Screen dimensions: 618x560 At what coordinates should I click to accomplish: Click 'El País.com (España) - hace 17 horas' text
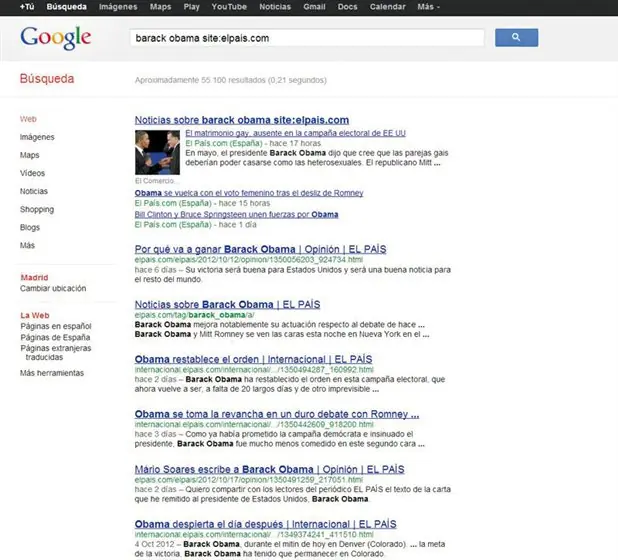tap(253, 143)
